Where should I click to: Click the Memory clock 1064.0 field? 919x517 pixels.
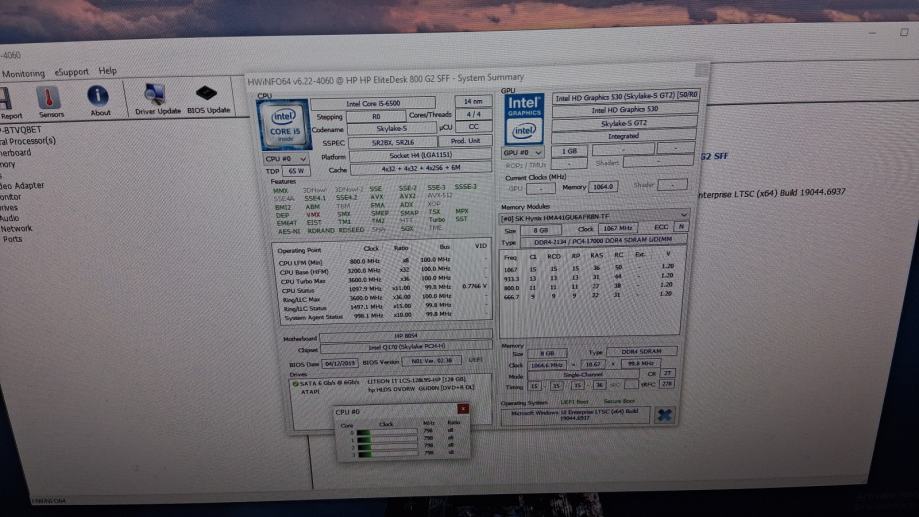(x=603, y=187)
